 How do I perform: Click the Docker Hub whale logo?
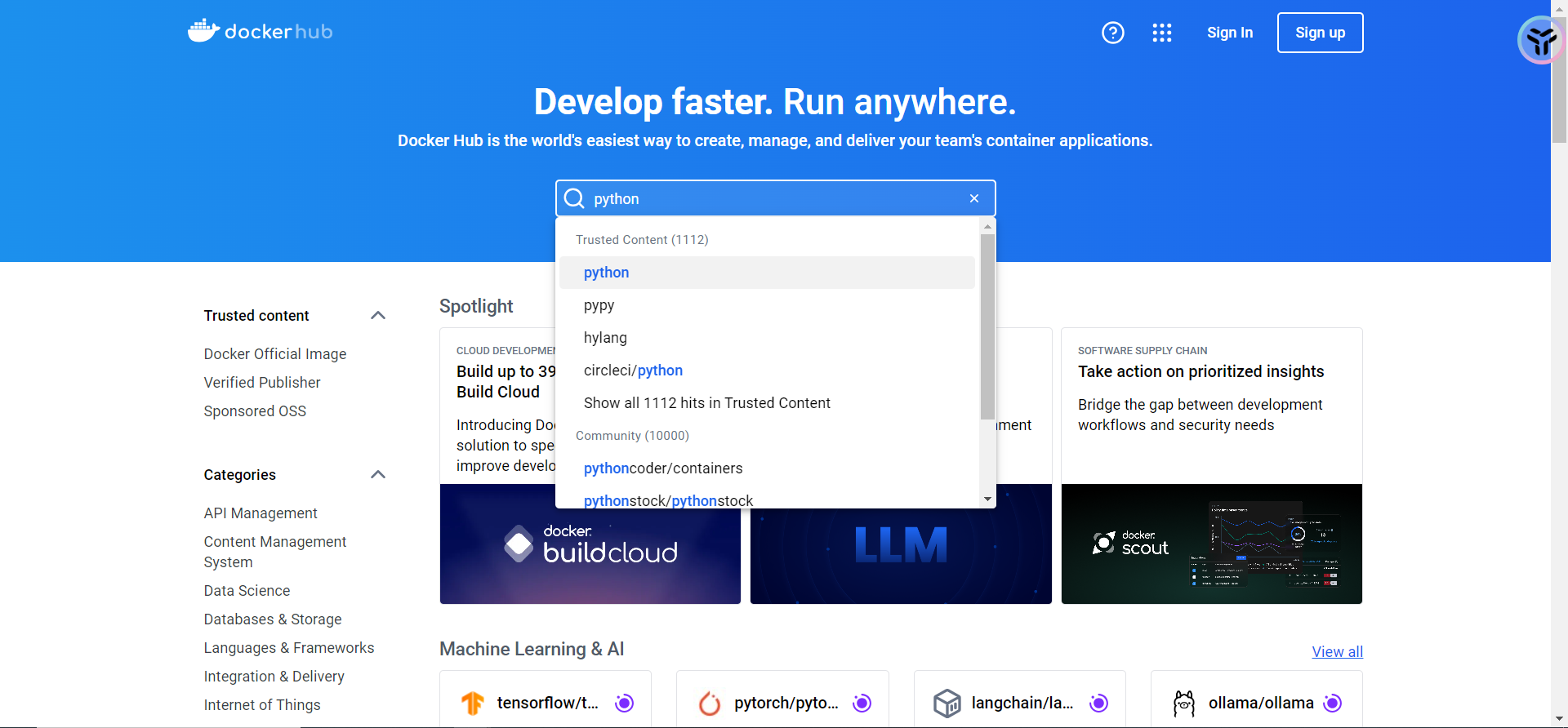(261, 31)
